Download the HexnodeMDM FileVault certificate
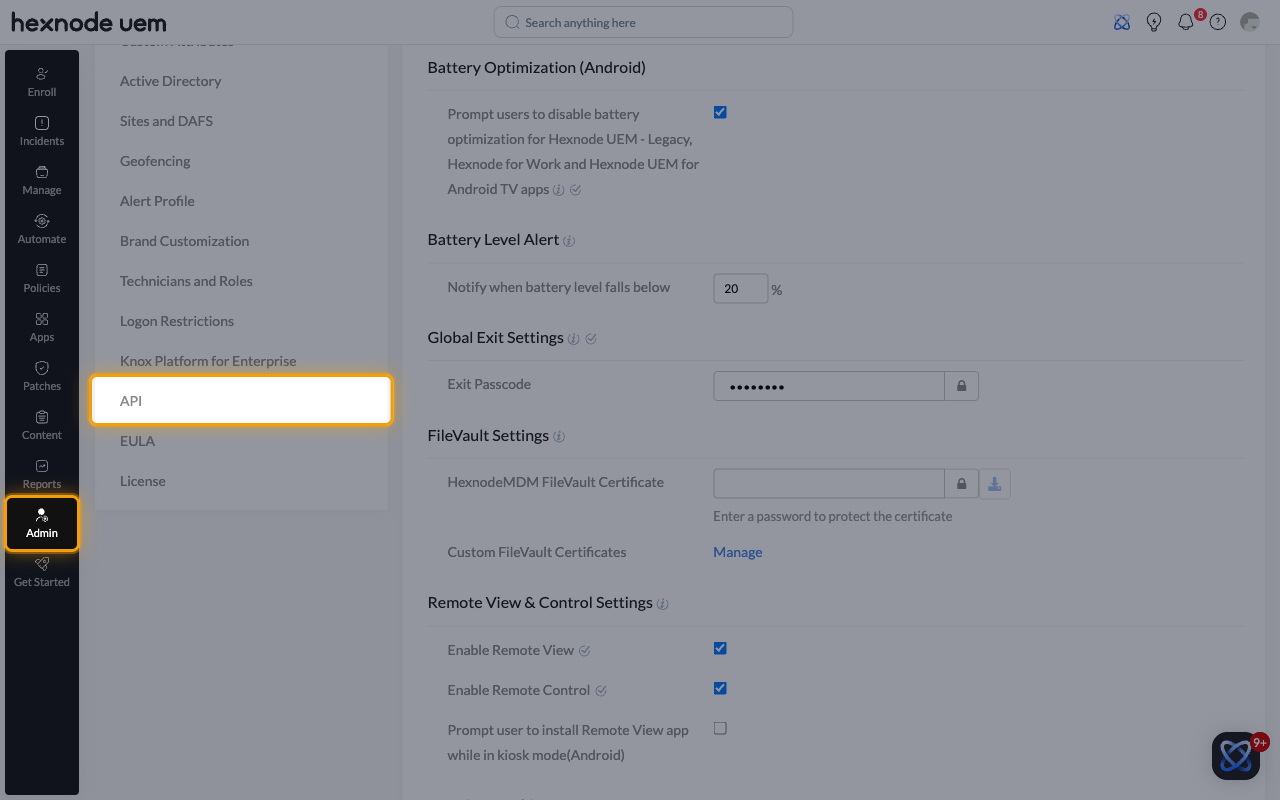 click(995, 484)
